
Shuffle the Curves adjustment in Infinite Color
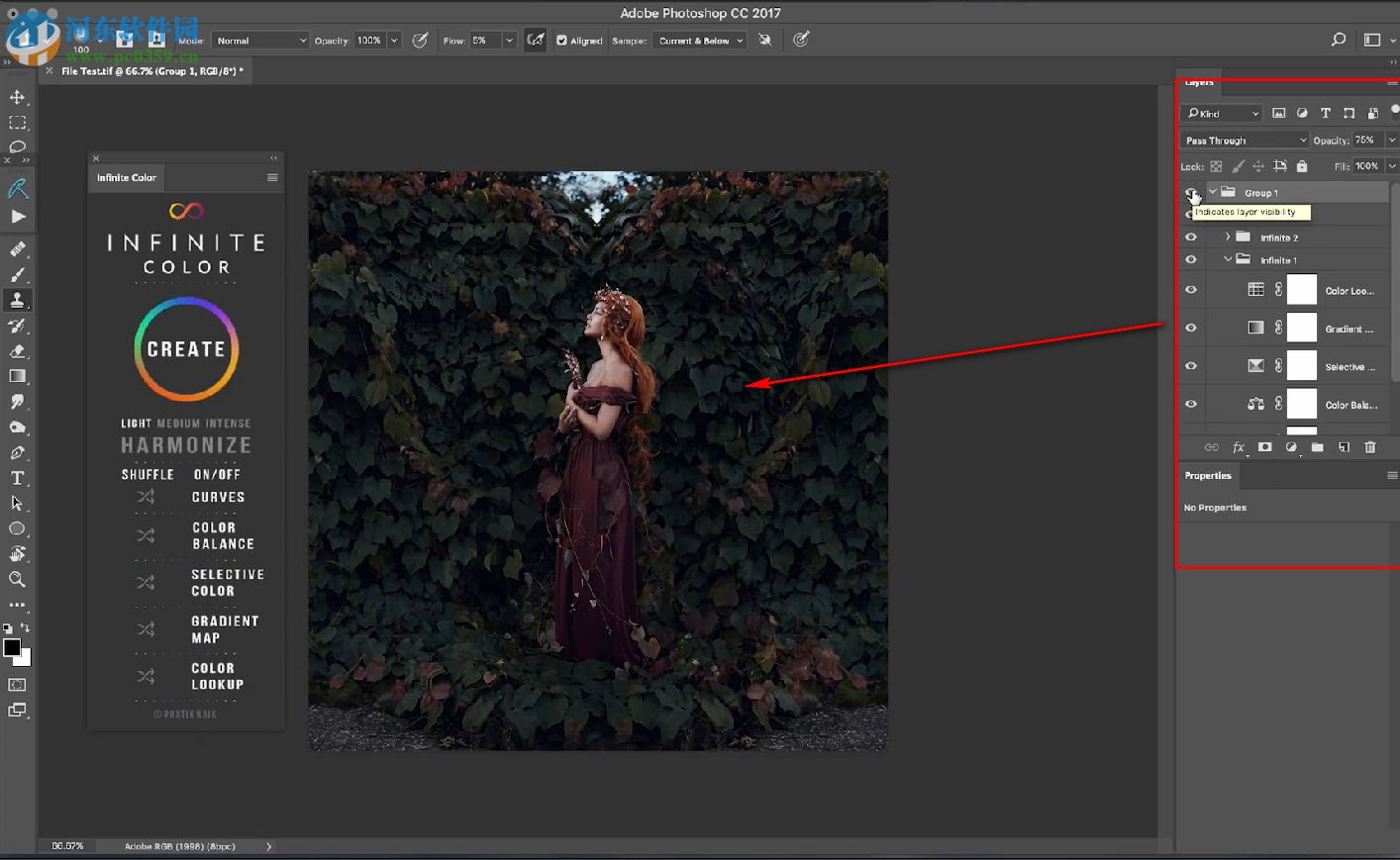point(146,497)
